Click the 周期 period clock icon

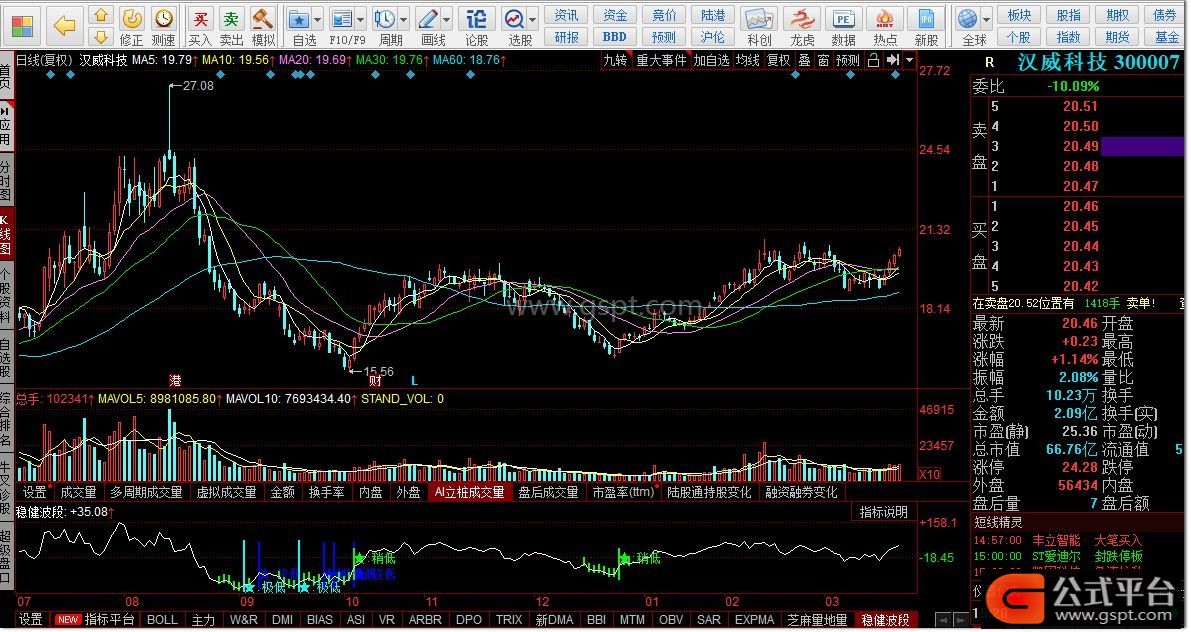pos(384,18)
